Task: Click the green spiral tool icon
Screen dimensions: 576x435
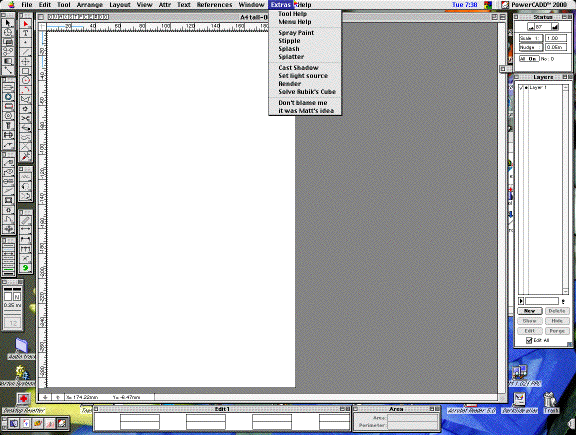Action: (25, 268)
